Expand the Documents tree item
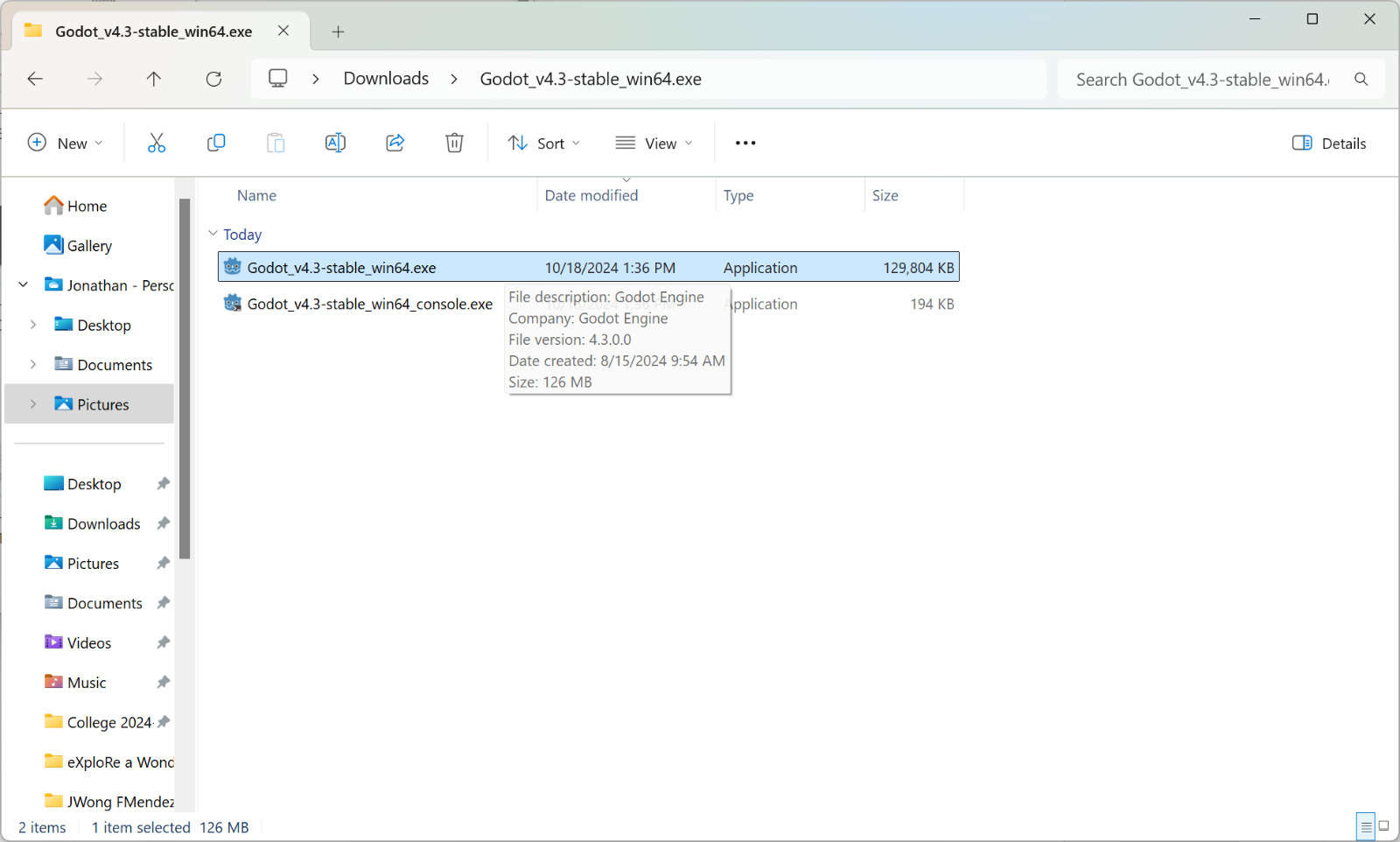The height and width of the screenshot is (842, 1400). click(33, 364)
